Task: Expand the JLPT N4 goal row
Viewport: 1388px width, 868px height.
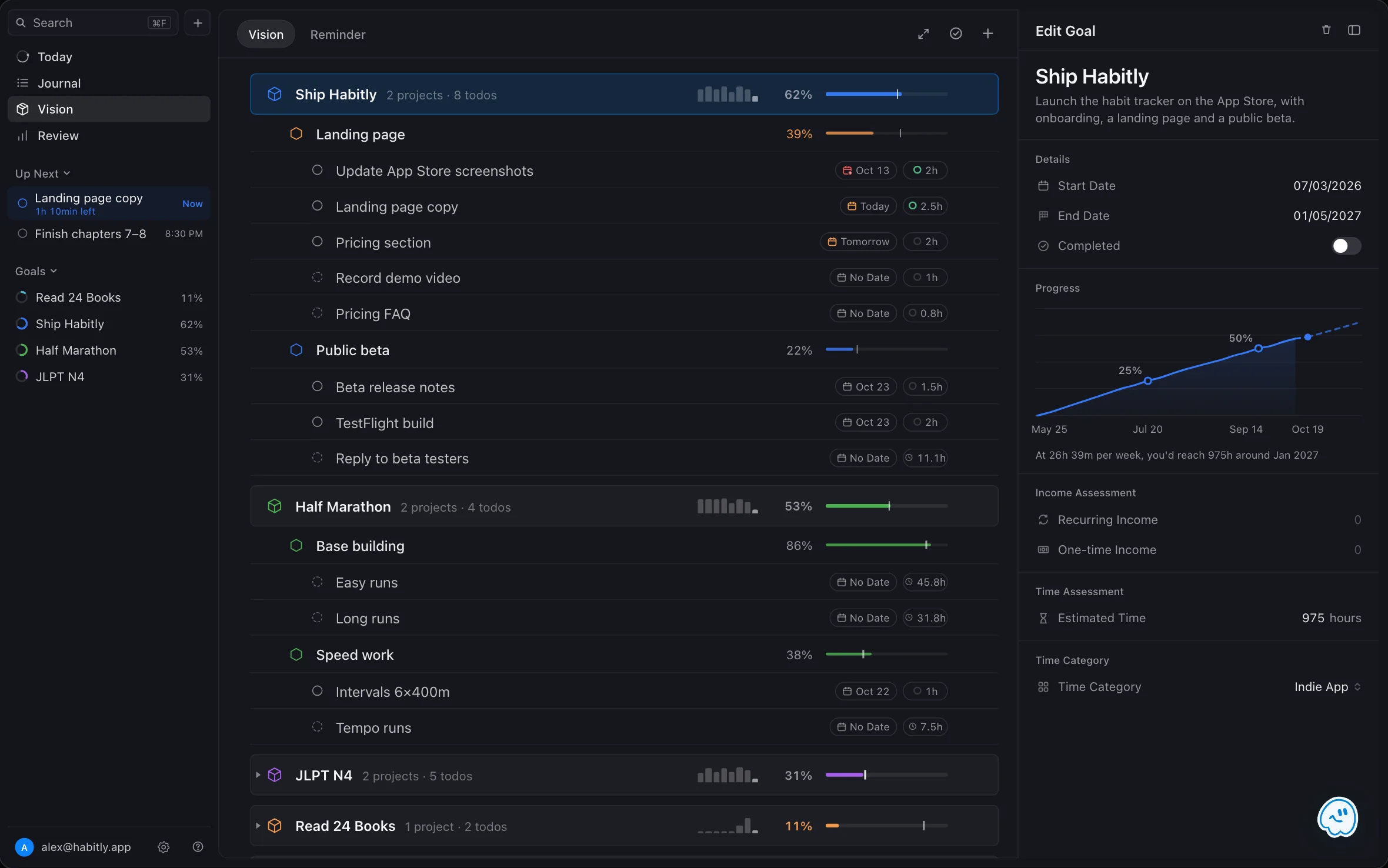Action: click(x=258, y=775)
